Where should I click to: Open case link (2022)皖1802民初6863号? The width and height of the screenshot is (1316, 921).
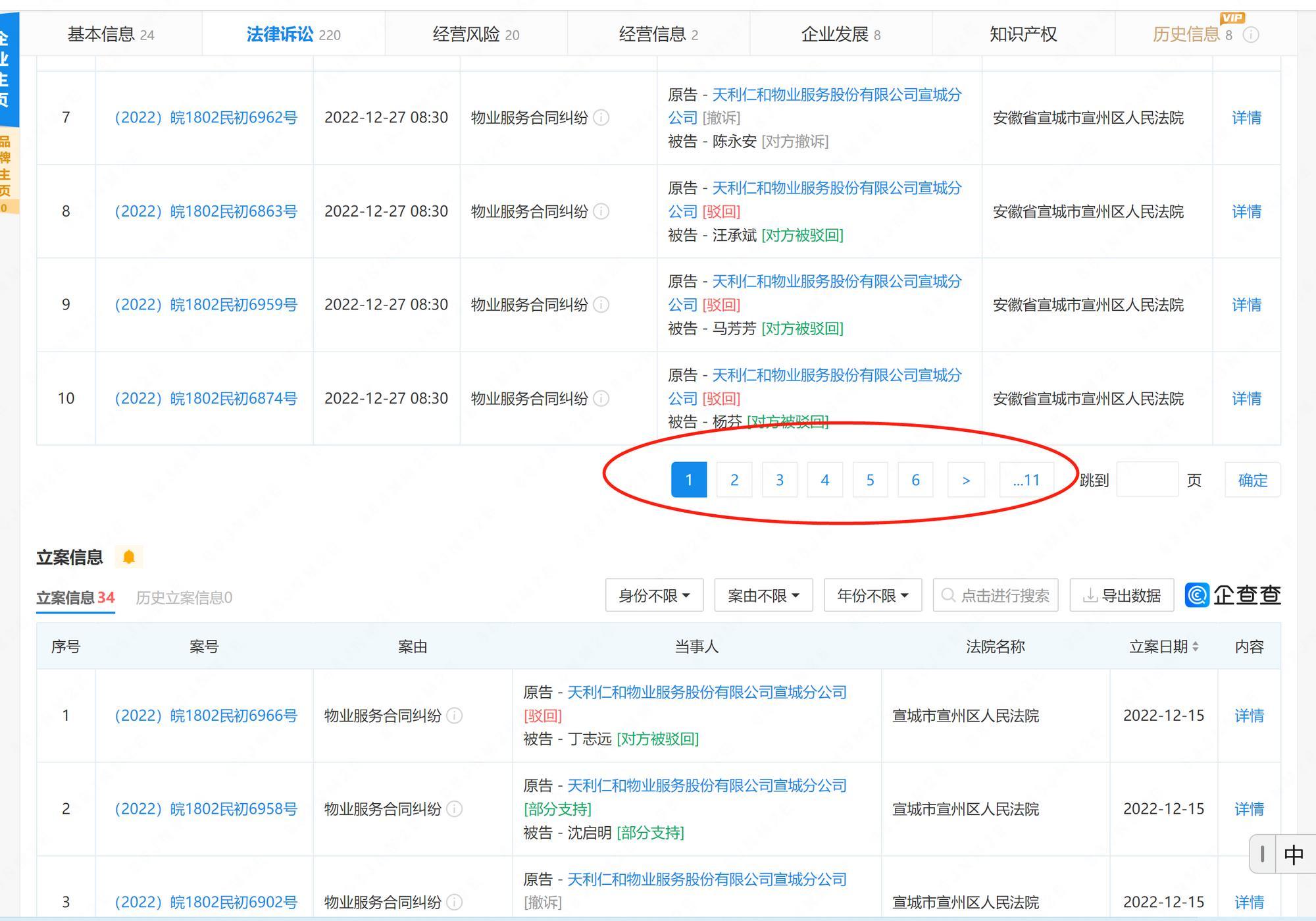tap(206, 211)
